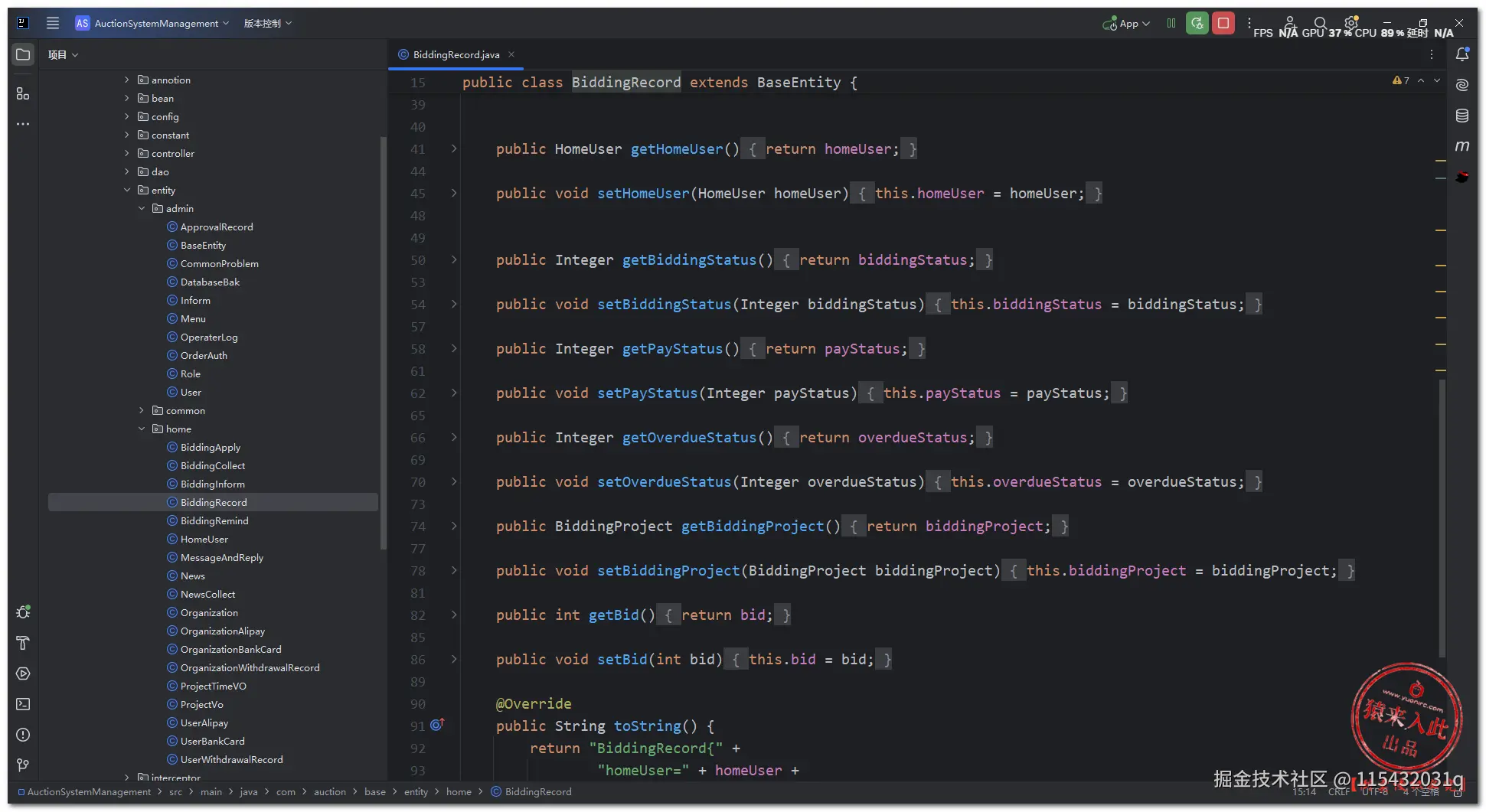1486x812 pixels.
Task: Open the Debug tool window
Action: (x=23, y=612)
